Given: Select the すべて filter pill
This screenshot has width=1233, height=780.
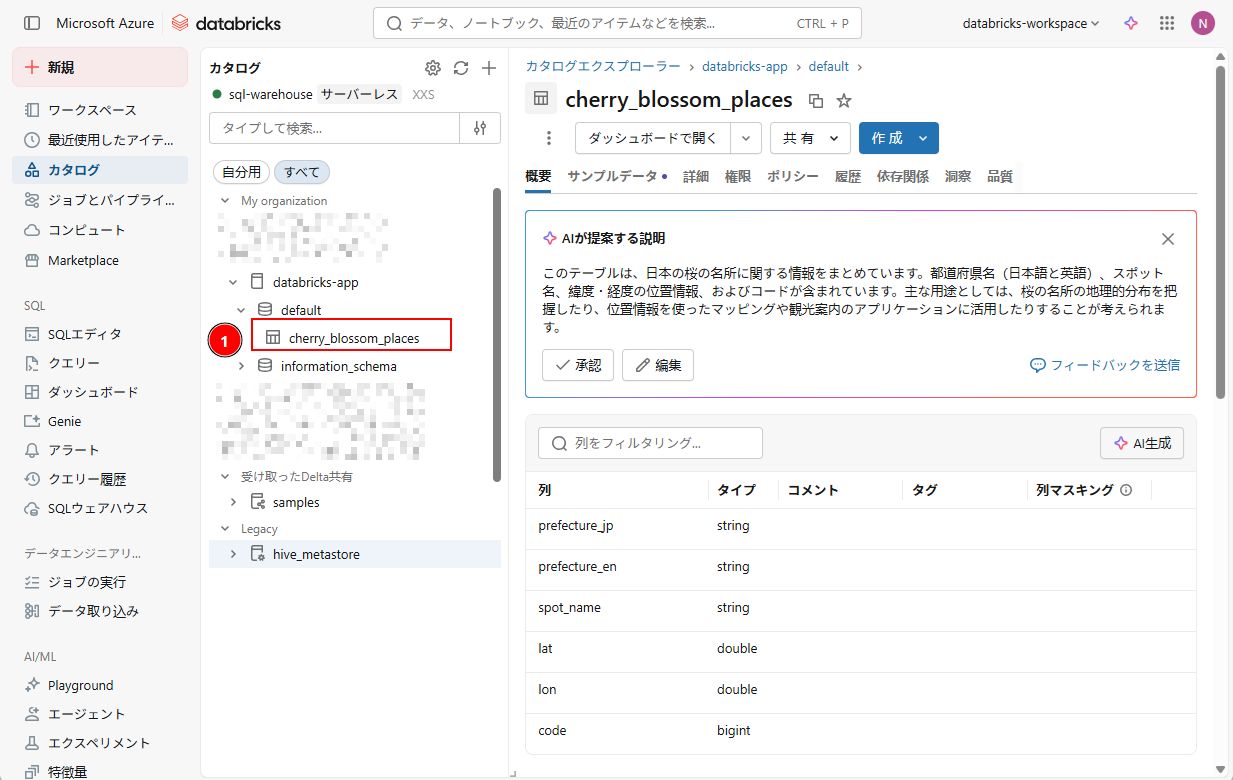Looking at the screenshot, I should pos(302,172).
